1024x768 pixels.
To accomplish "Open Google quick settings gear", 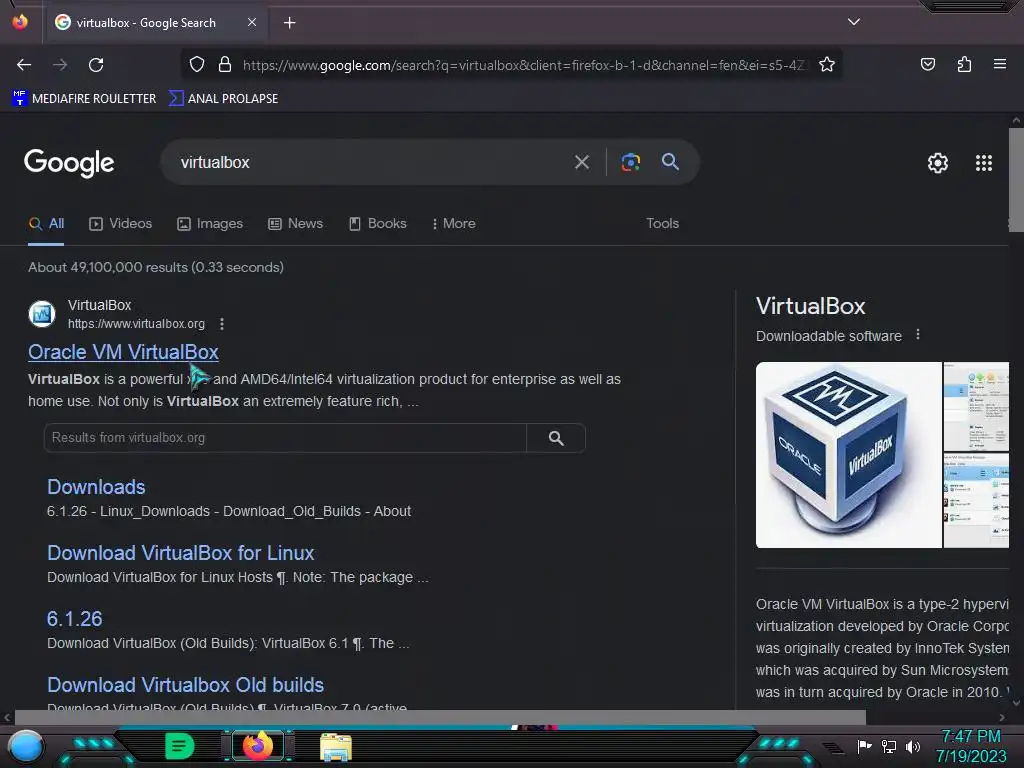I will coord(938,163).
